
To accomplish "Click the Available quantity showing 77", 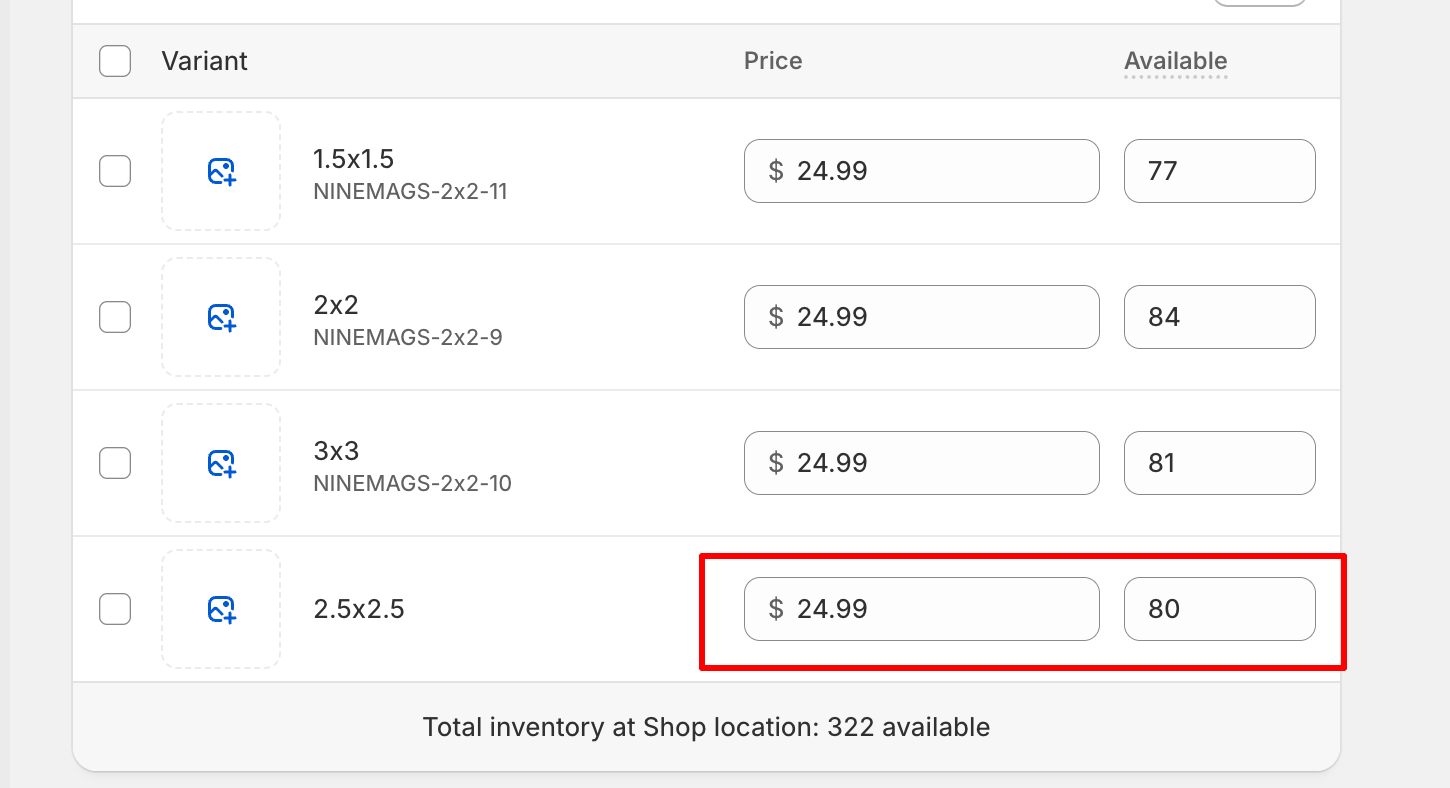I will [1218, 171].
